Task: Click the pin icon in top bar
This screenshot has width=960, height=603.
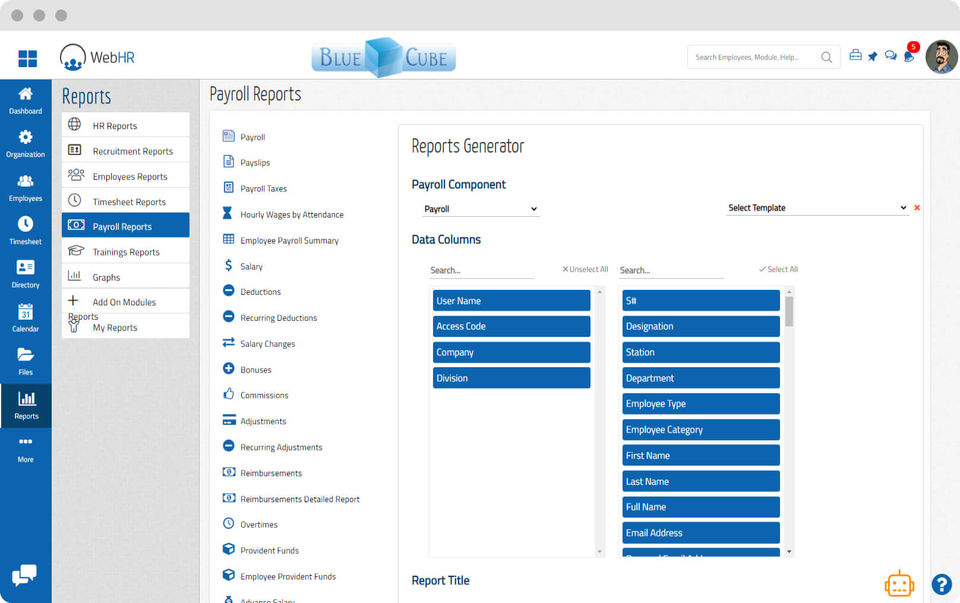Action: point(872,56)
